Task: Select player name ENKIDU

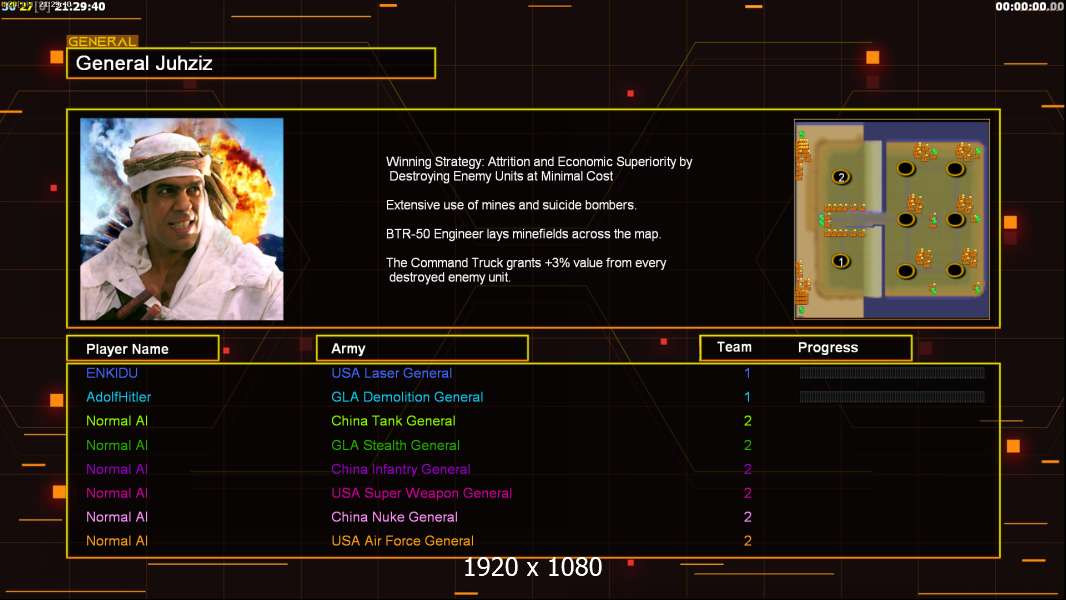Action: [x=111, y=373]
